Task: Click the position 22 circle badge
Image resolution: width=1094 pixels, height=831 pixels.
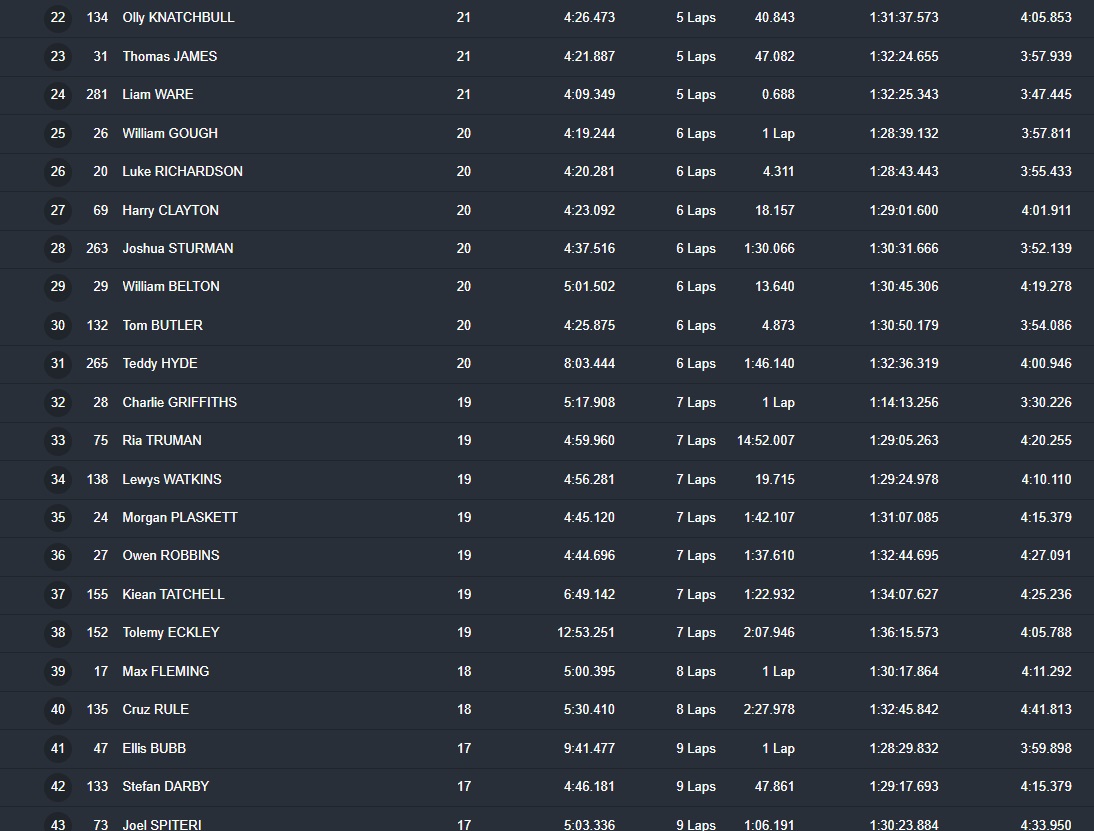Action: [x=58, y=18]
